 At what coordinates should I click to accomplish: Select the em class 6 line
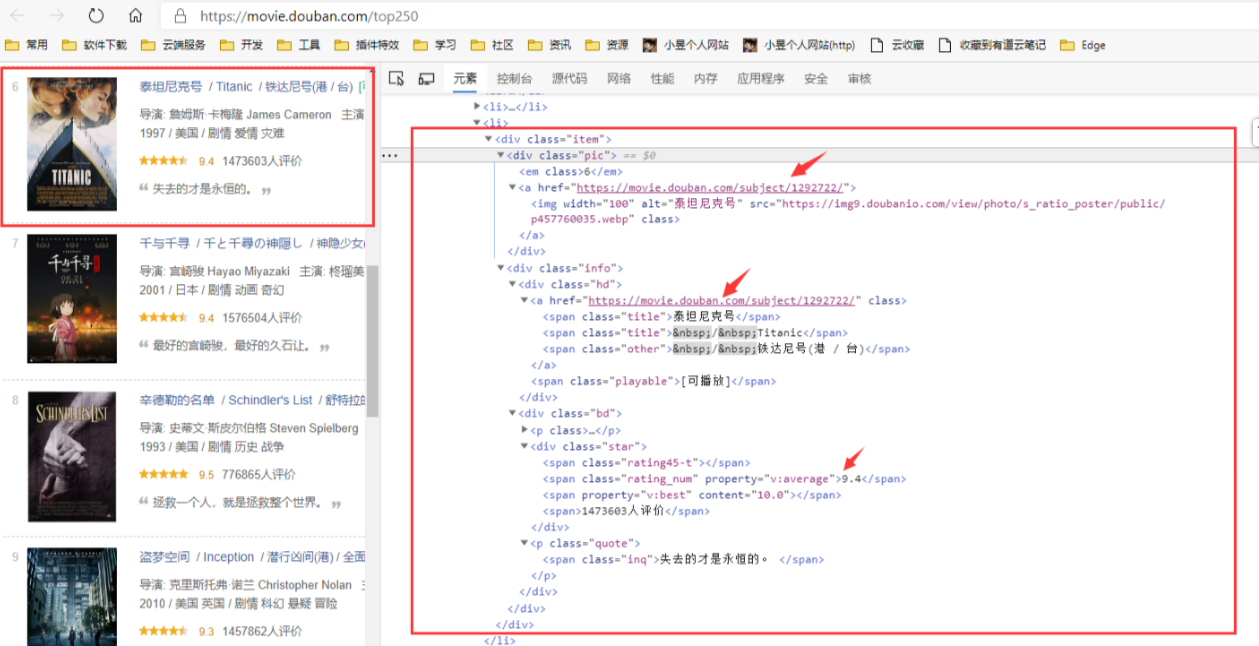(570, 171)
